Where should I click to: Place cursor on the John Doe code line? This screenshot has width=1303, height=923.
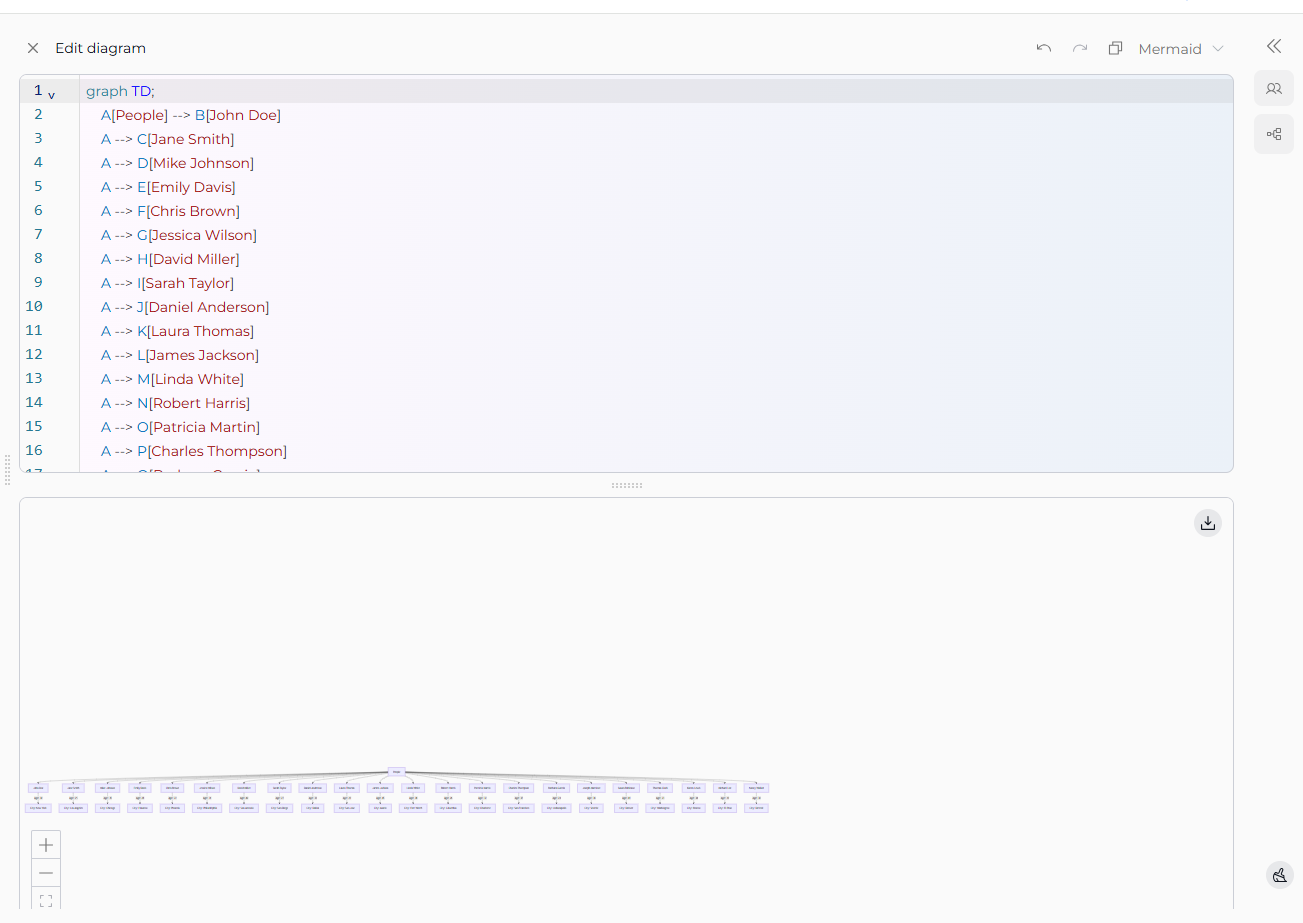tap(190, 115)
